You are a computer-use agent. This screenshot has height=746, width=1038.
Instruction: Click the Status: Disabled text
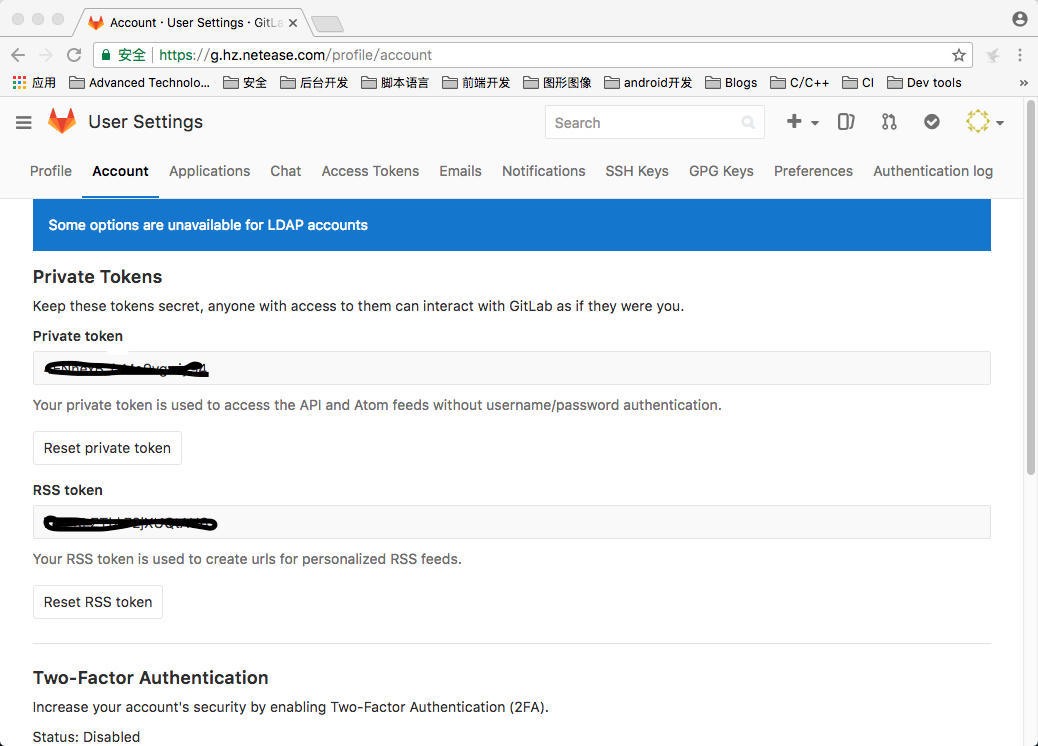click(86, 737)
